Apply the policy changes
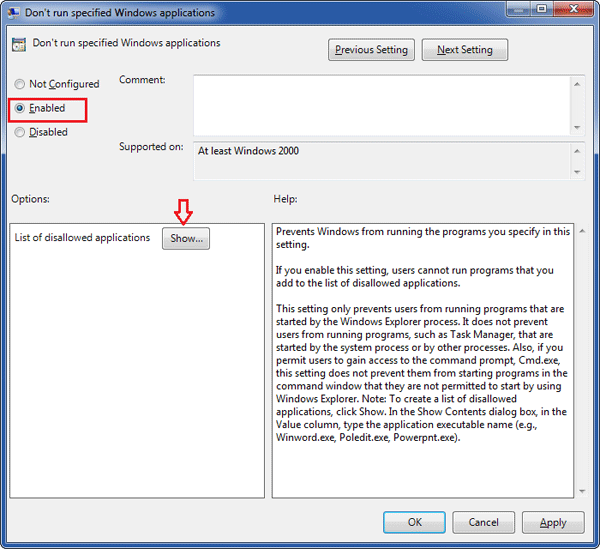600x549 pixels. (x=553, y=522)
